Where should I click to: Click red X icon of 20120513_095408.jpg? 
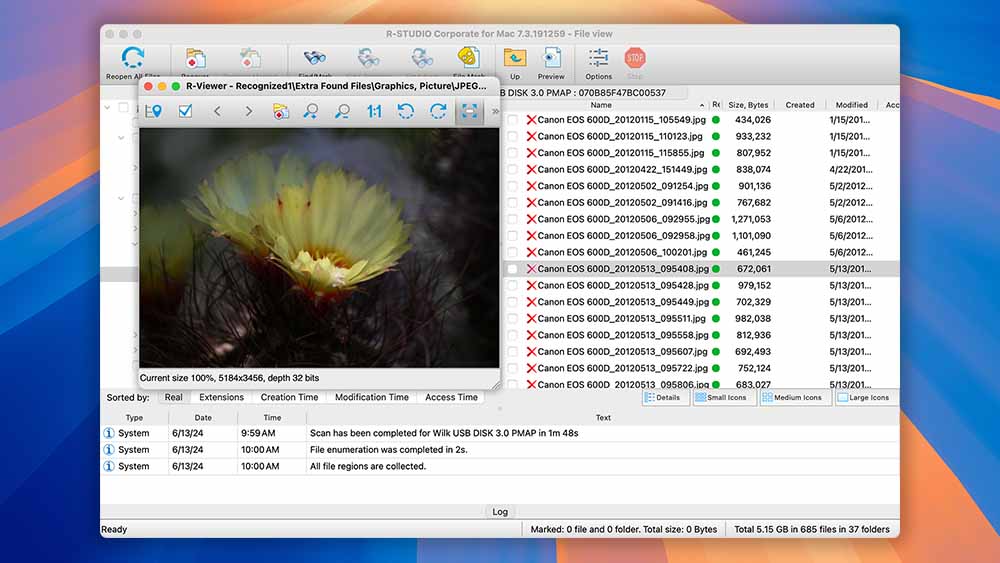coord(531,269)
